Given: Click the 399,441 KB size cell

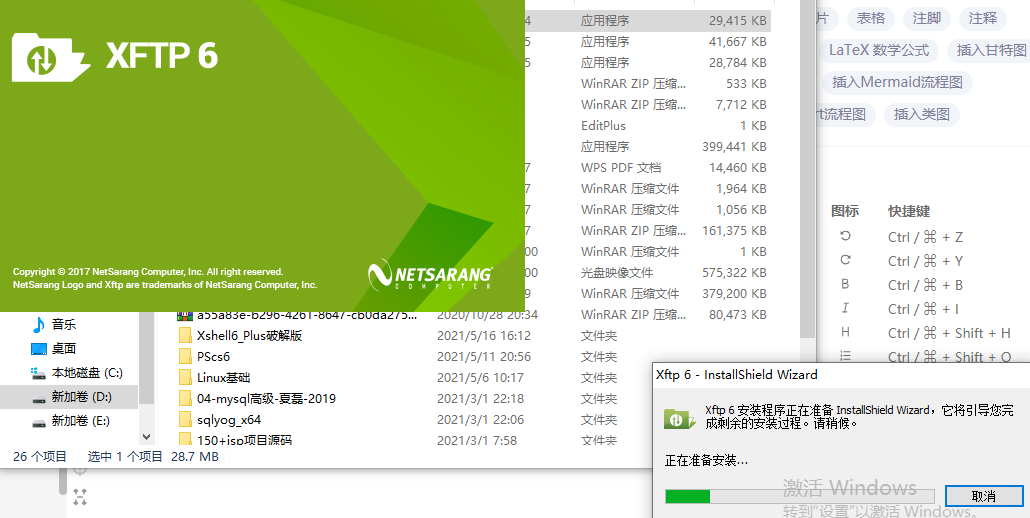Looking at the screenshot, I should tap(734, 146).
